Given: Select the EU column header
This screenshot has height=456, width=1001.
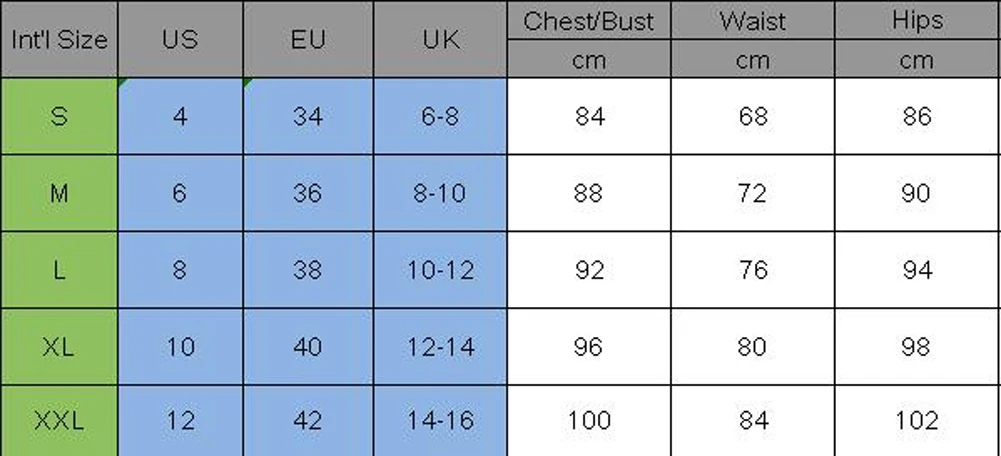Looking at the screenshot, I should (x=308, y=40).
